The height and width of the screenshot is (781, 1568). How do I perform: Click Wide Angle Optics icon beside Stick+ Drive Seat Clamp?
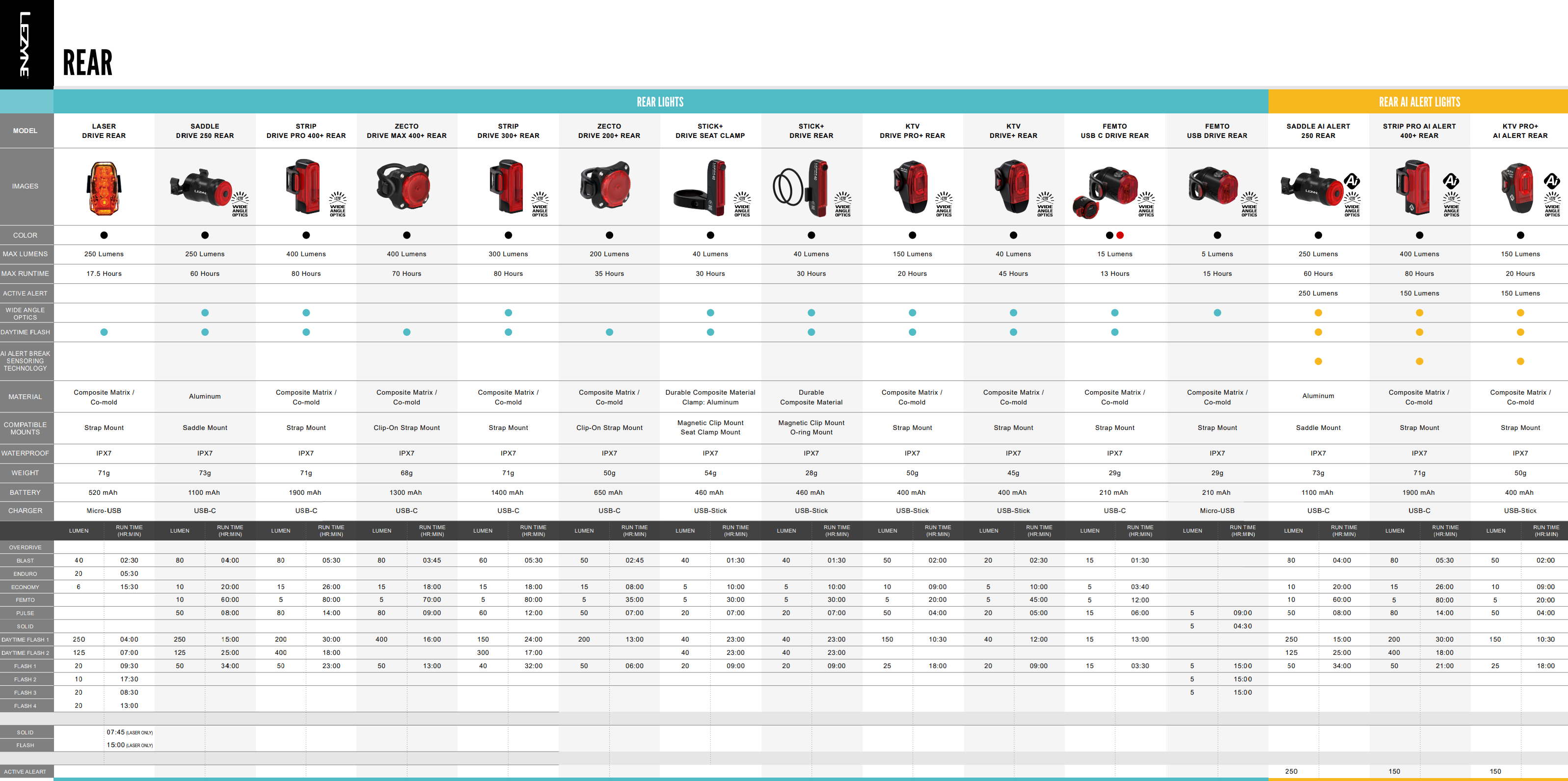point(742,205)
